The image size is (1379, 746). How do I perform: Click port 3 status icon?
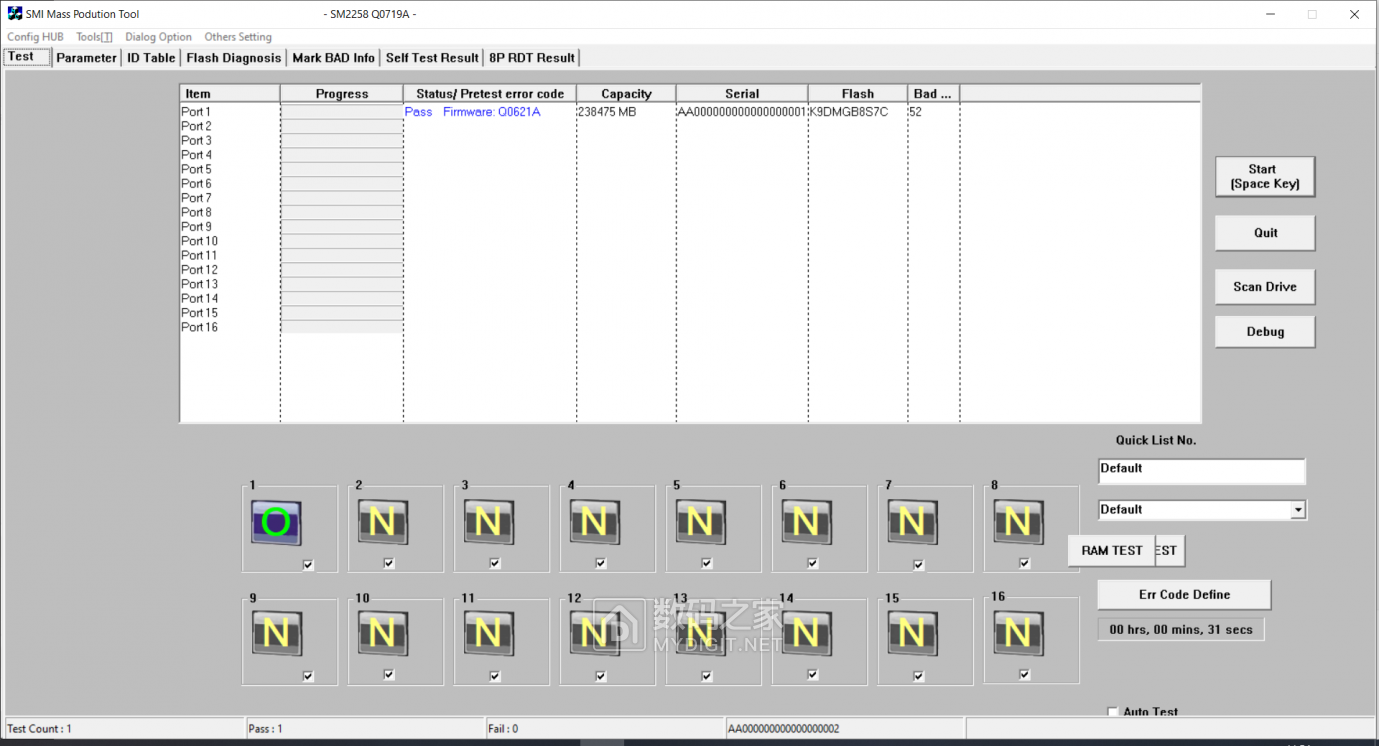point(489,522)
